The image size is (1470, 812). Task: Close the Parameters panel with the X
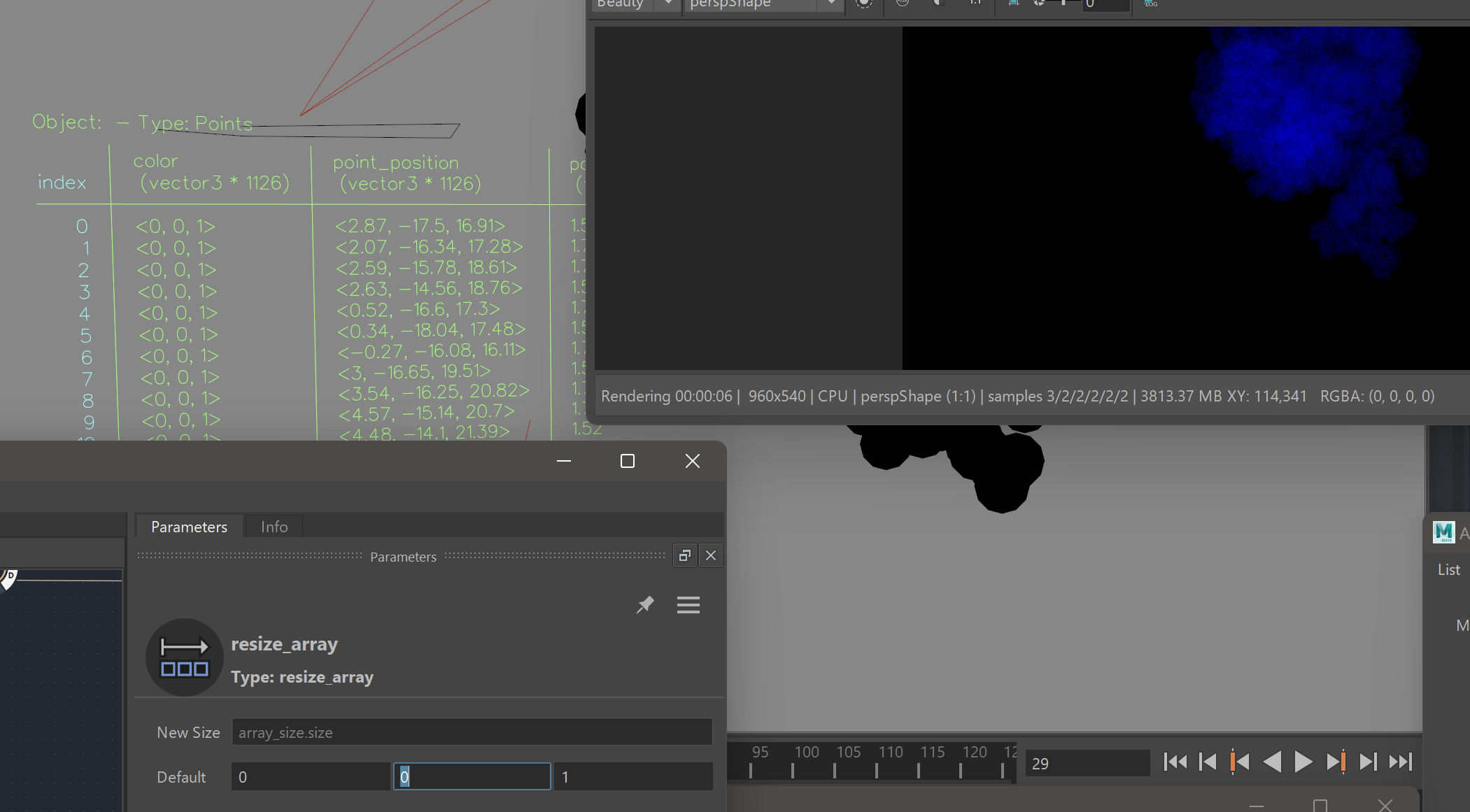tap(710, 555)
